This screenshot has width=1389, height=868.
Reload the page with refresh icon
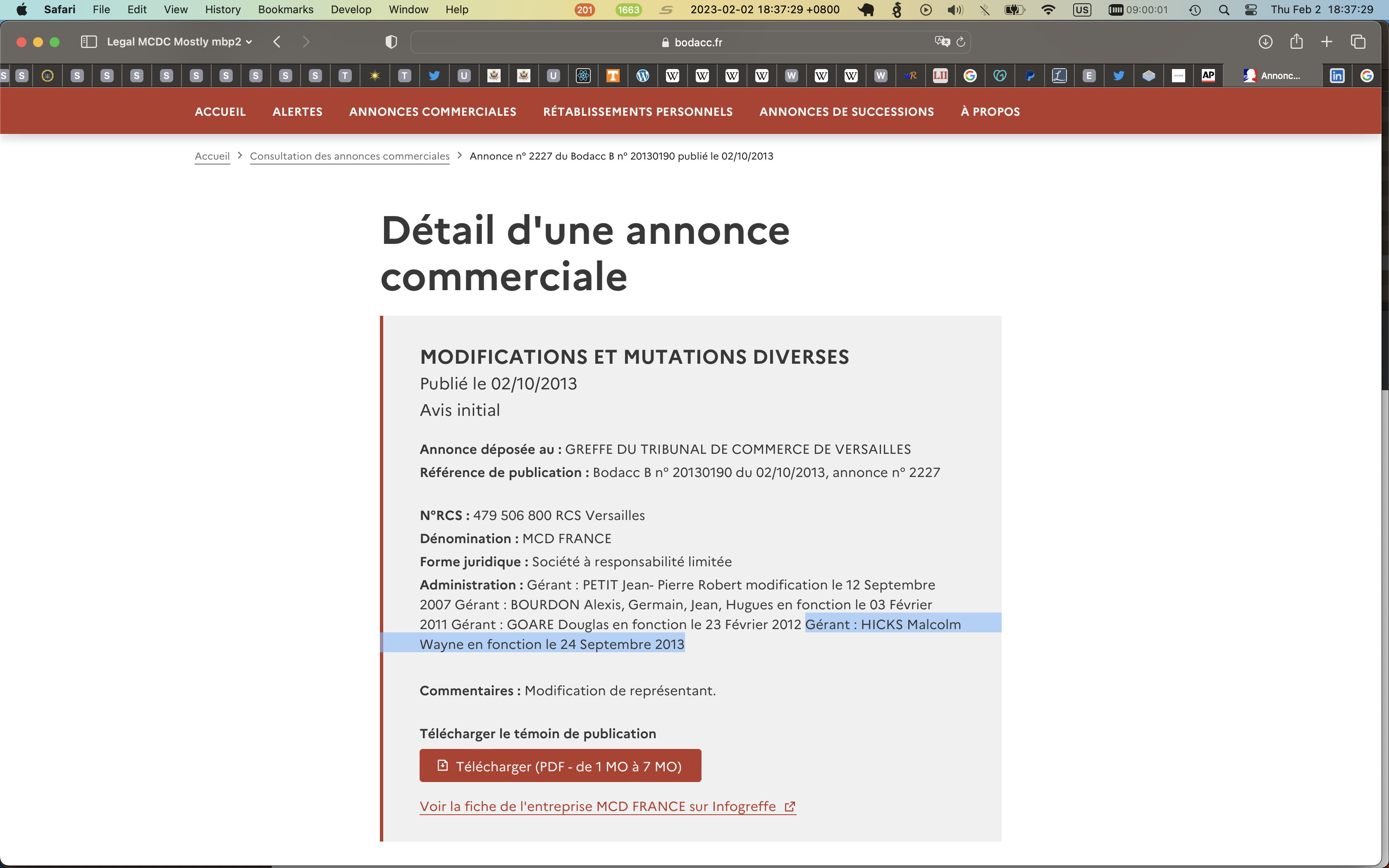961,42
